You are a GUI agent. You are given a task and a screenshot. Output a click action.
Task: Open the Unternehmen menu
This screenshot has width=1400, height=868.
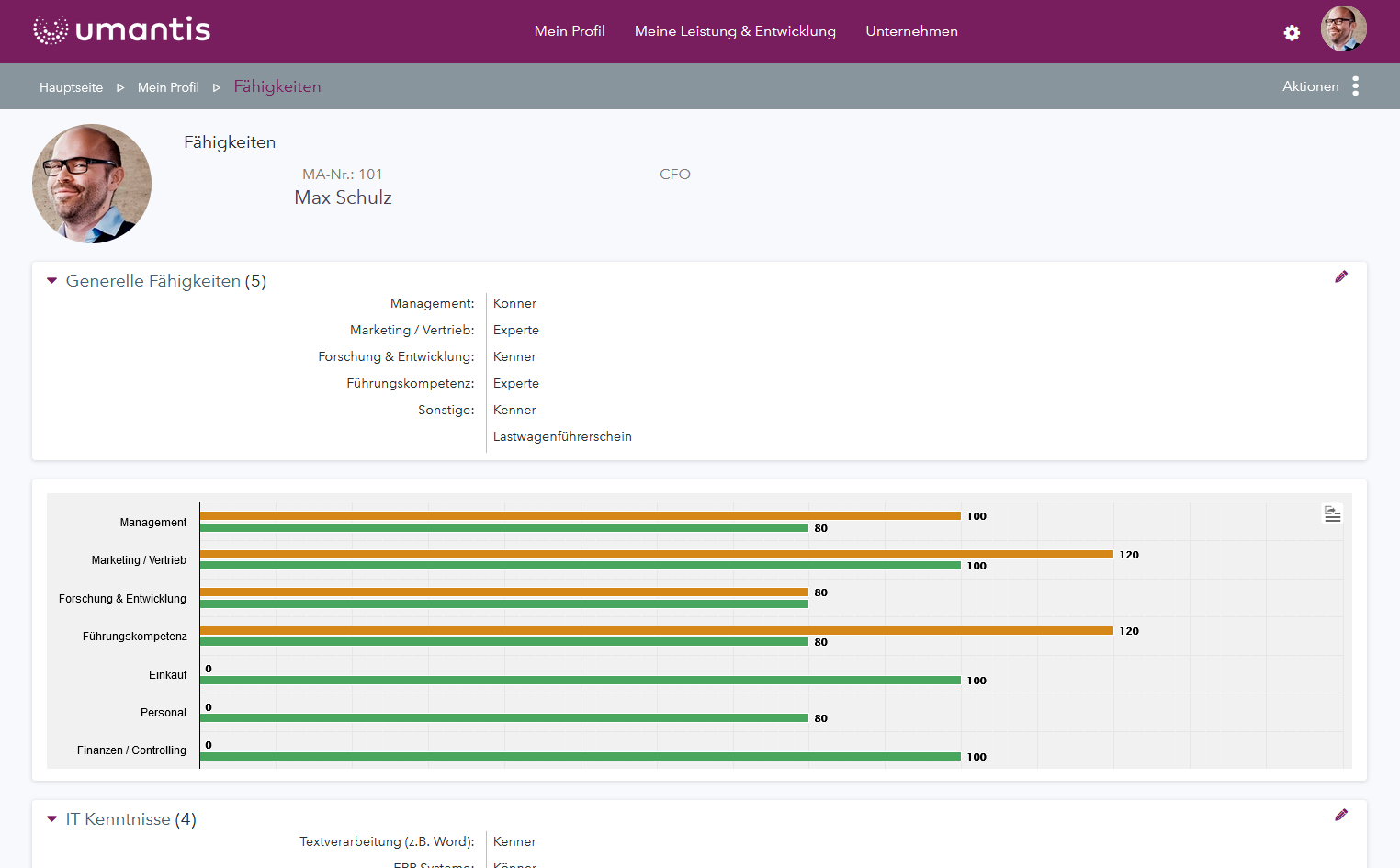pos(911,31)
